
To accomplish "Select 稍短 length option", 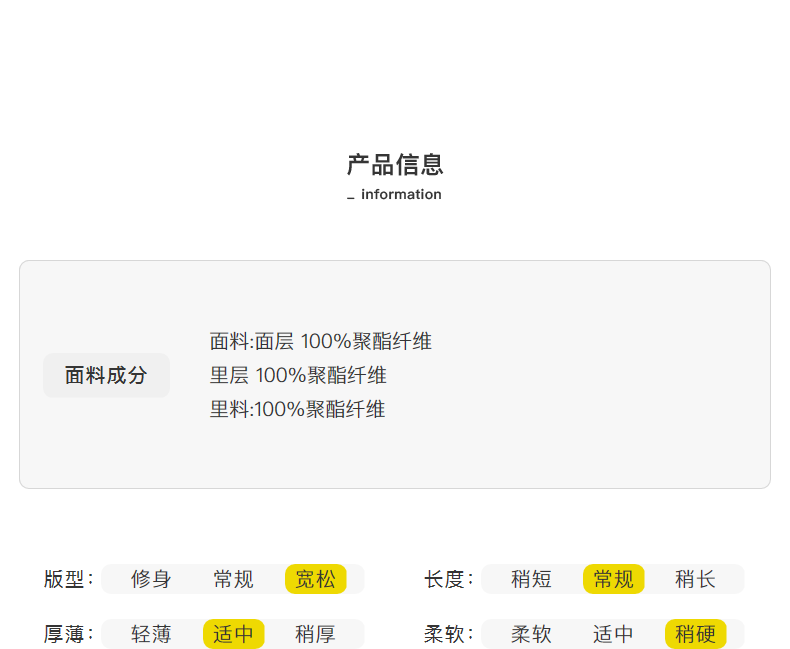I will 531,579.
